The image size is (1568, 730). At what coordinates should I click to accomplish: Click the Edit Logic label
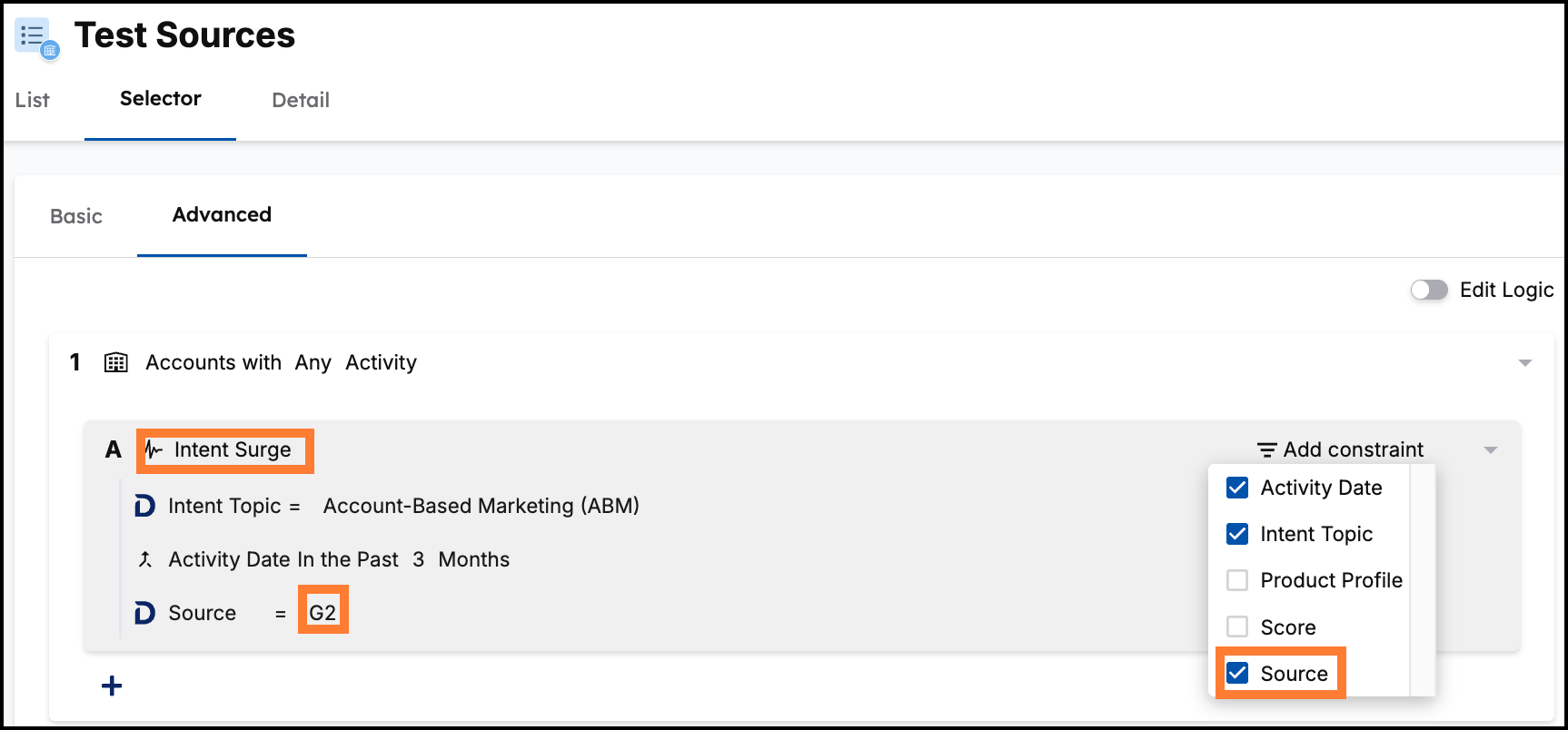pos(1506,290)
